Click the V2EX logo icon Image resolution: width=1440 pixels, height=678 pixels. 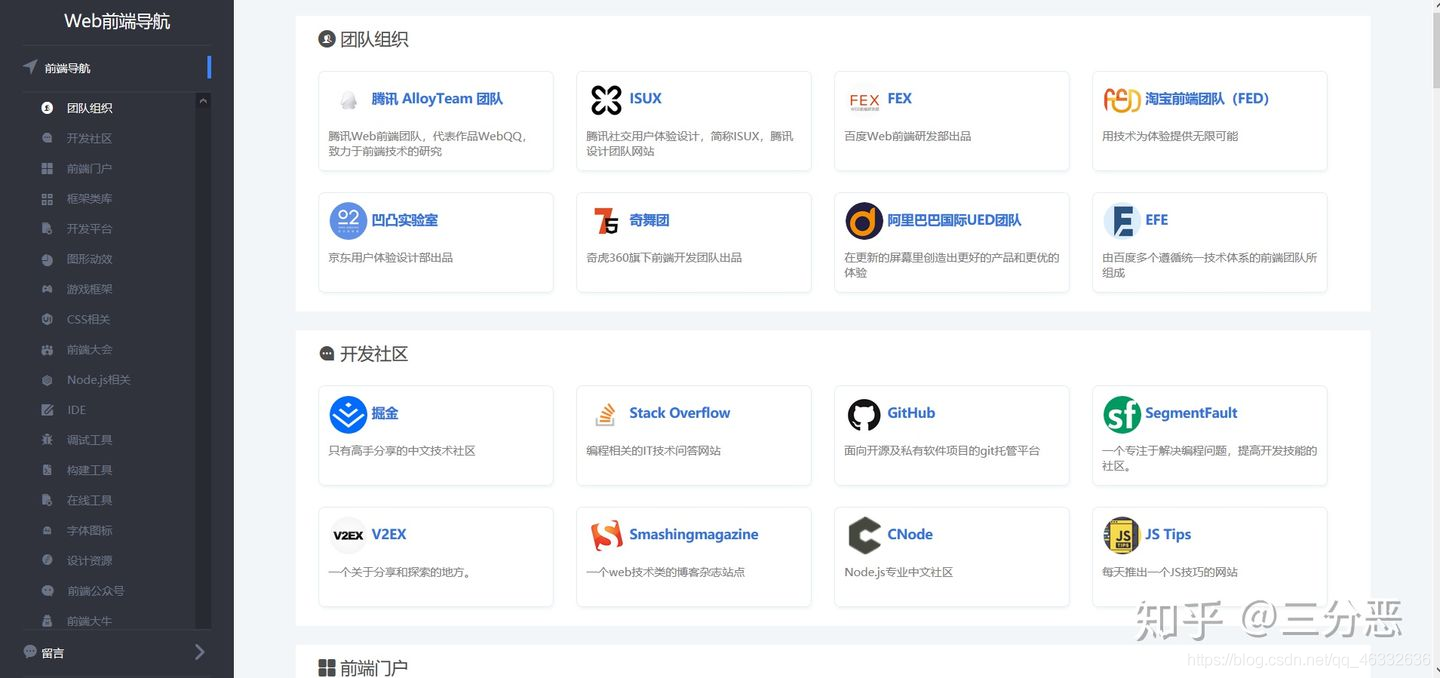pos(348,535)
